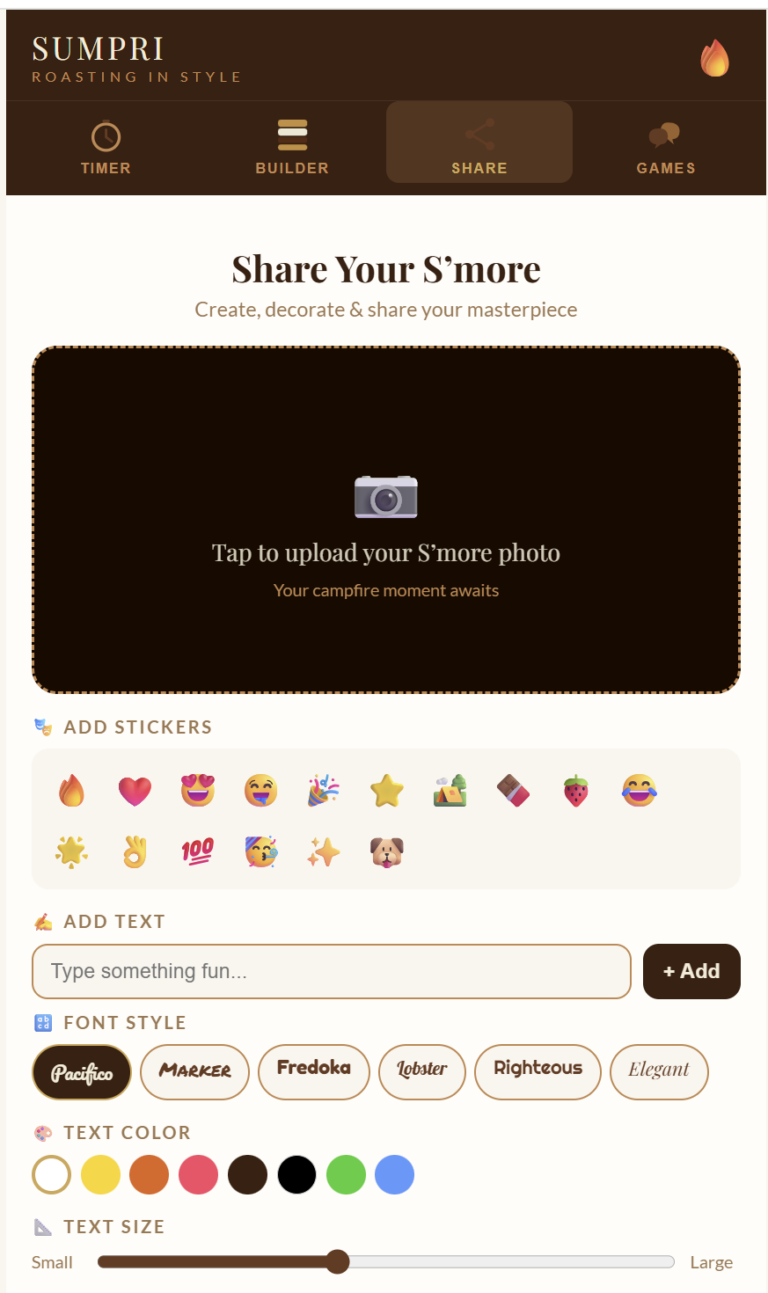Add the chocolate bar sticker
Screen dimensions: 768x1293
[513, 791]
